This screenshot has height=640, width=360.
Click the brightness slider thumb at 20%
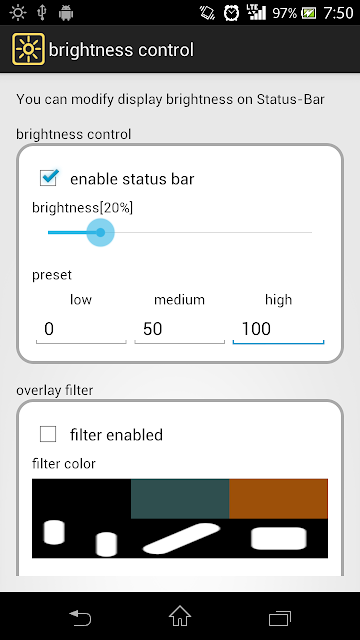click(100, 232)
